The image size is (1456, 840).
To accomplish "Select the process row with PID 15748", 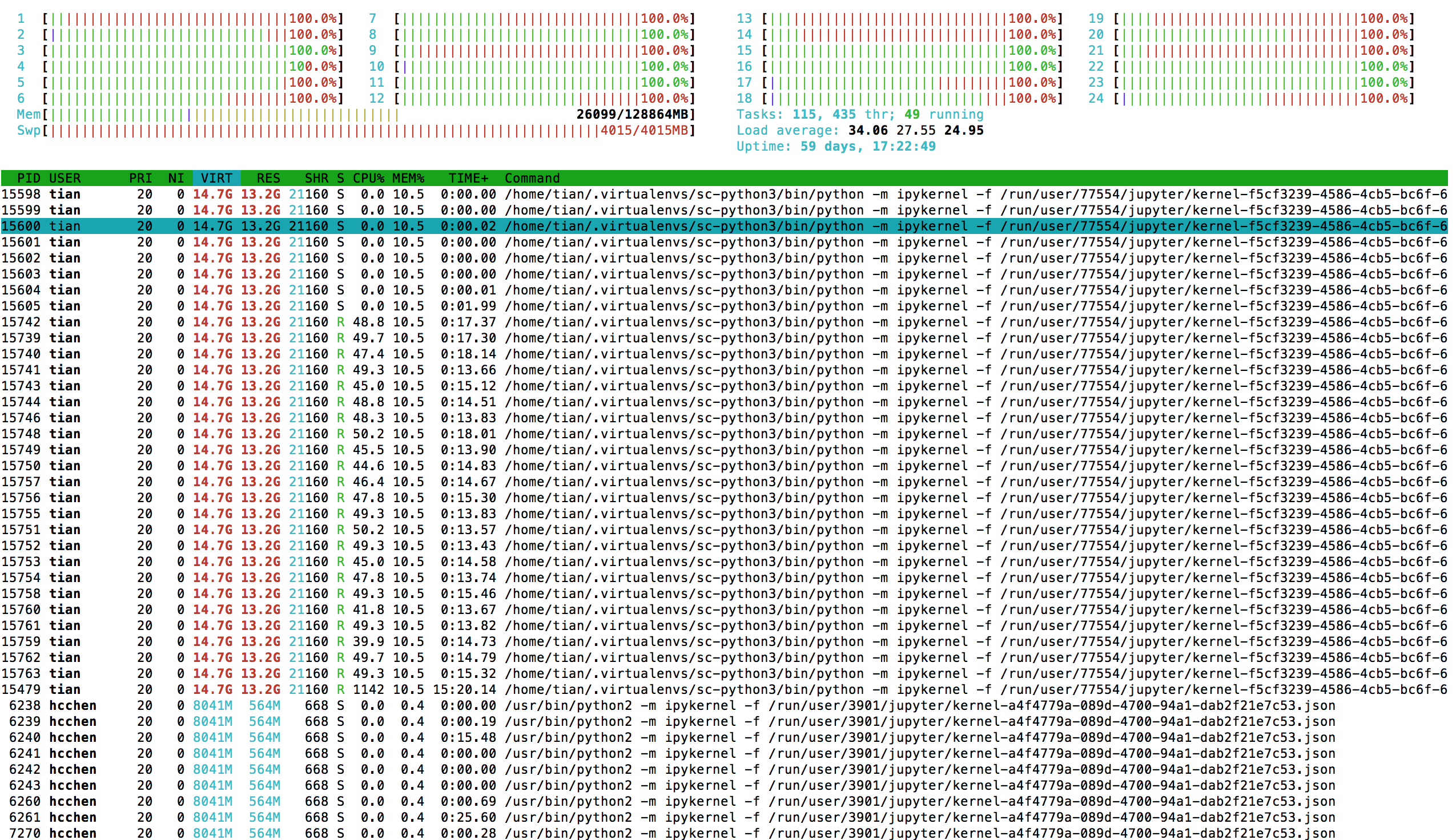I will (724, 434).
